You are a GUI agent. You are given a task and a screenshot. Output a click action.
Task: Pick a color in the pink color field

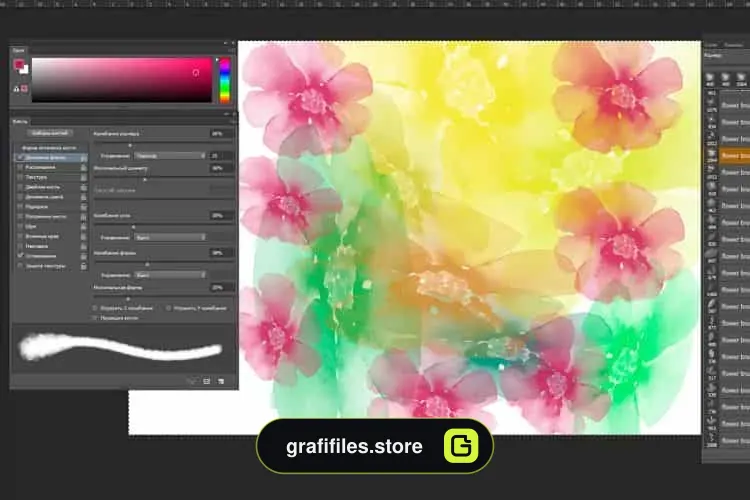pos(121,80)
